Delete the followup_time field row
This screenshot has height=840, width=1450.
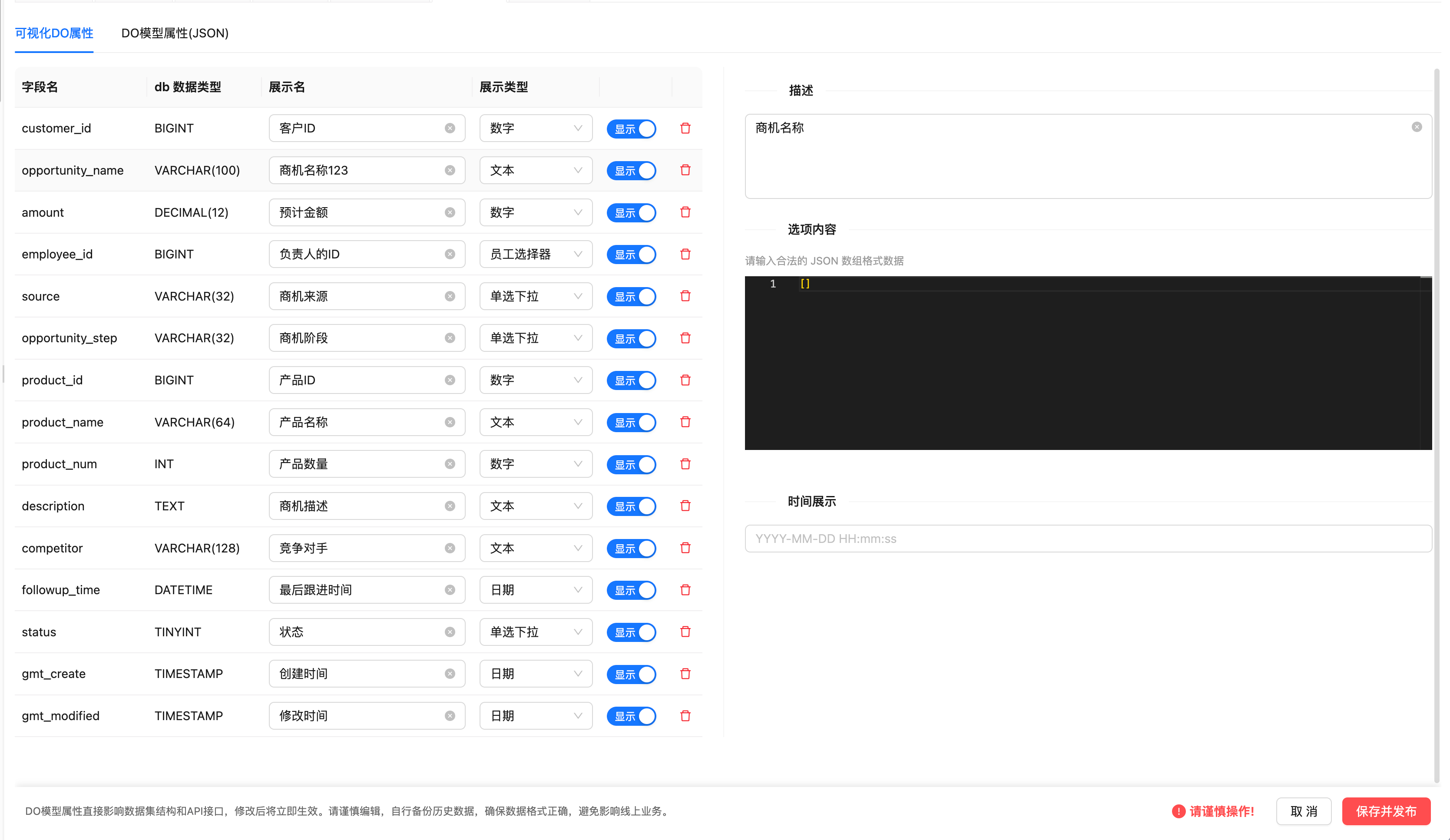pos(685,590)
